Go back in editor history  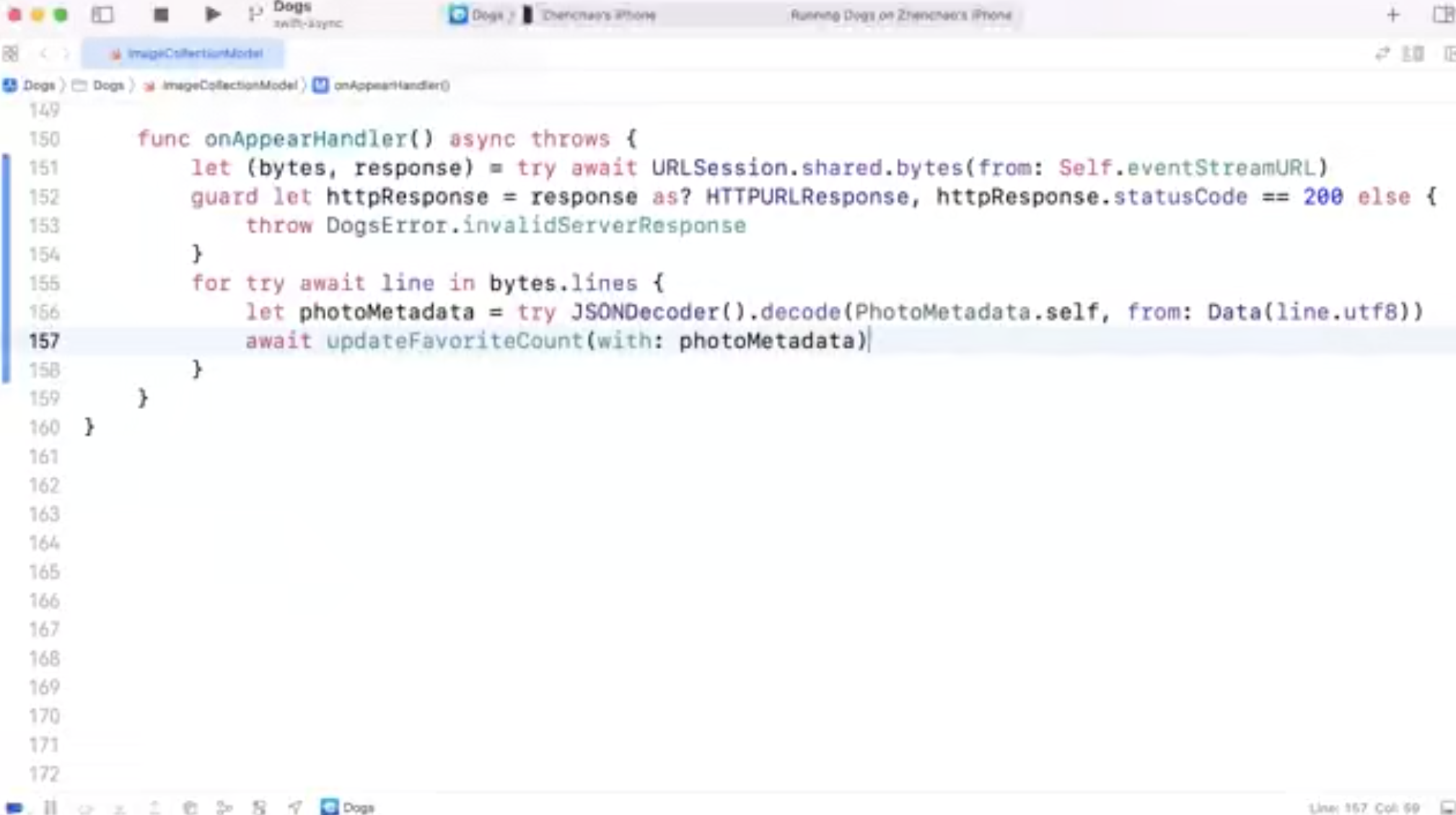(x=43, y=53)
